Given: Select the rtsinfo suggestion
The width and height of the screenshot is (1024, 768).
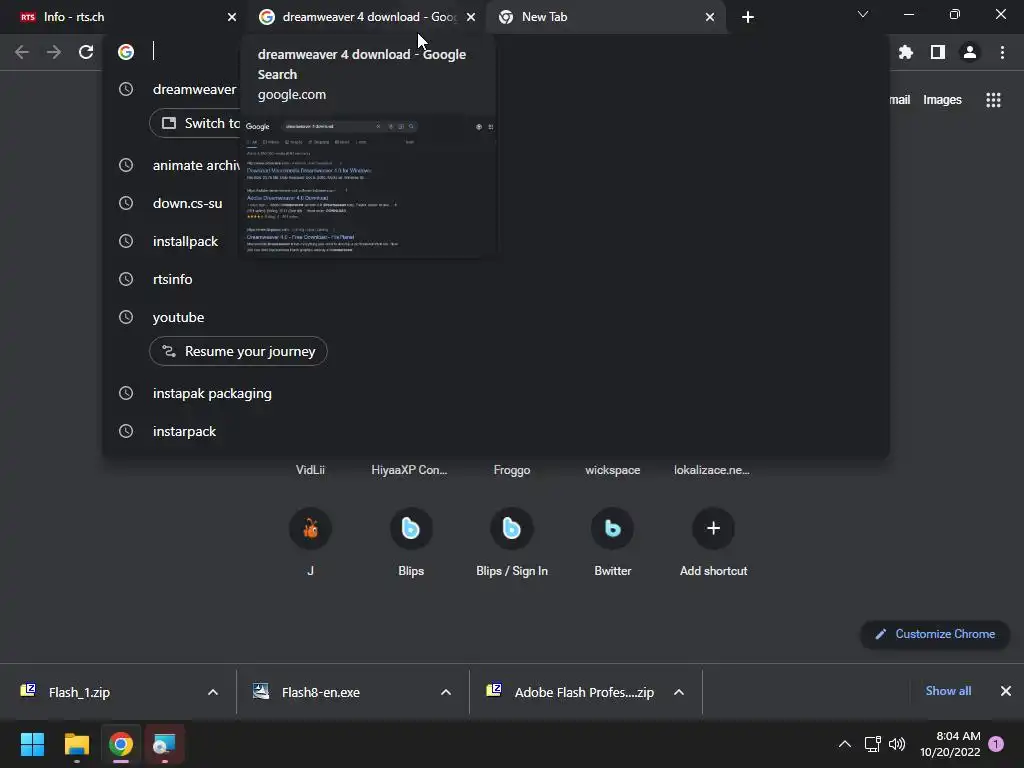Looking at the screenshot, I should pyautogui.click(x=496, y=279).
